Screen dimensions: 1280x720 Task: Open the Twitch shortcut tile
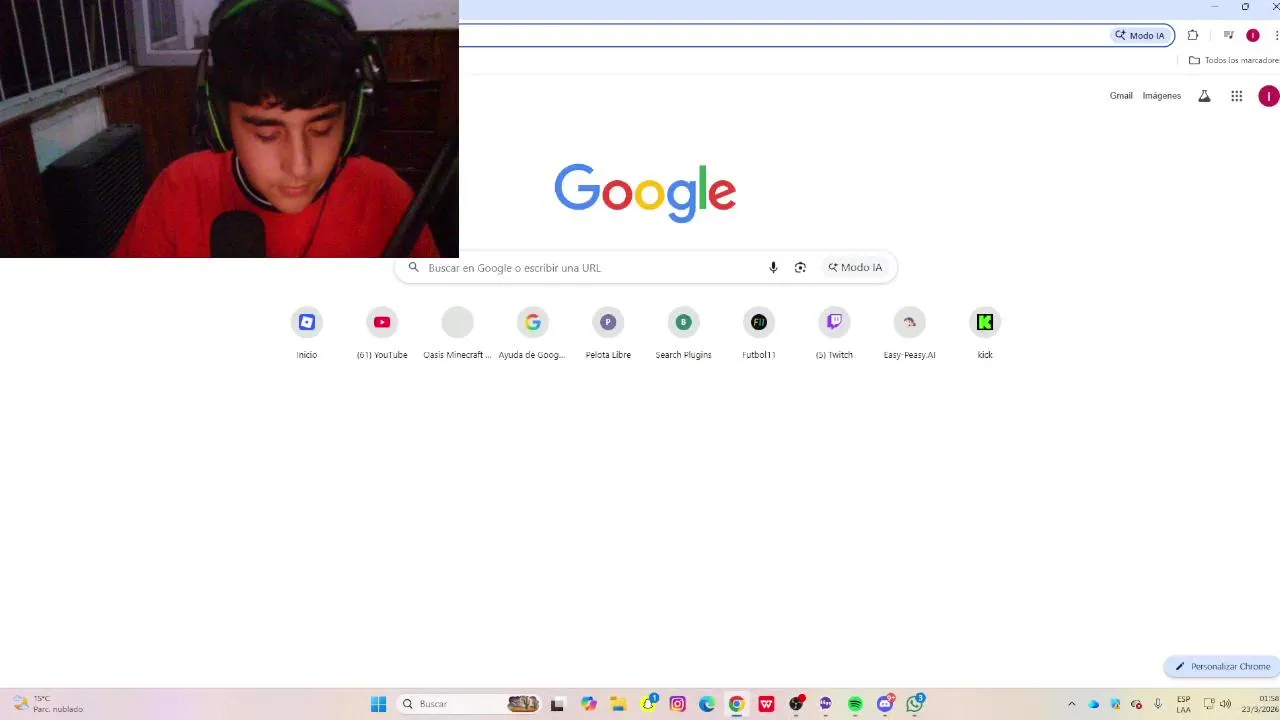(834, 333)
